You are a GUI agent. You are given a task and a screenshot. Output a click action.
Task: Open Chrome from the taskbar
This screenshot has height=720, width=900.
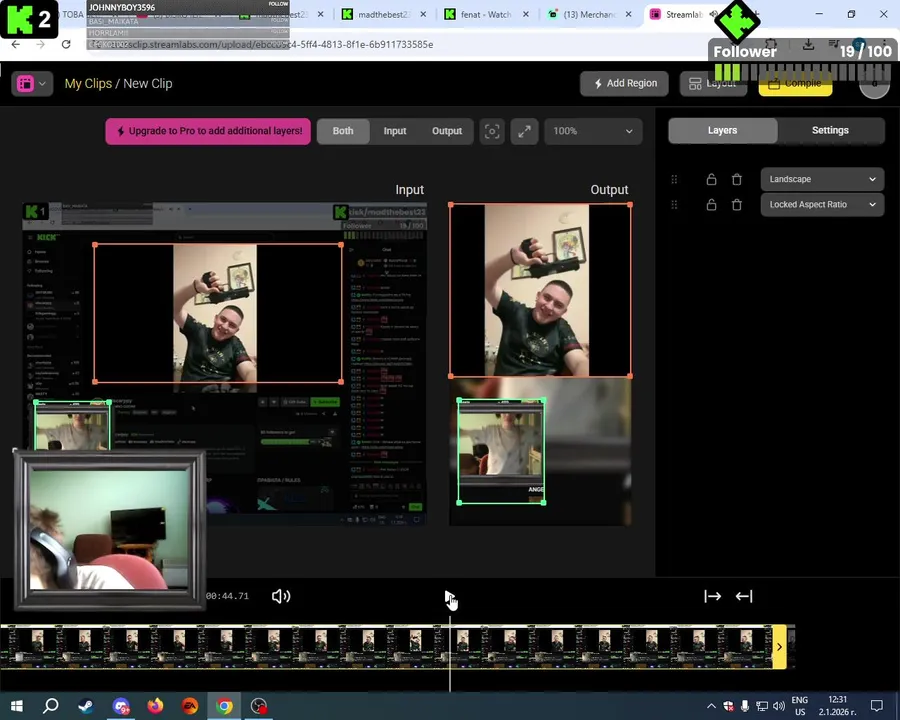[x=224, y=706]
